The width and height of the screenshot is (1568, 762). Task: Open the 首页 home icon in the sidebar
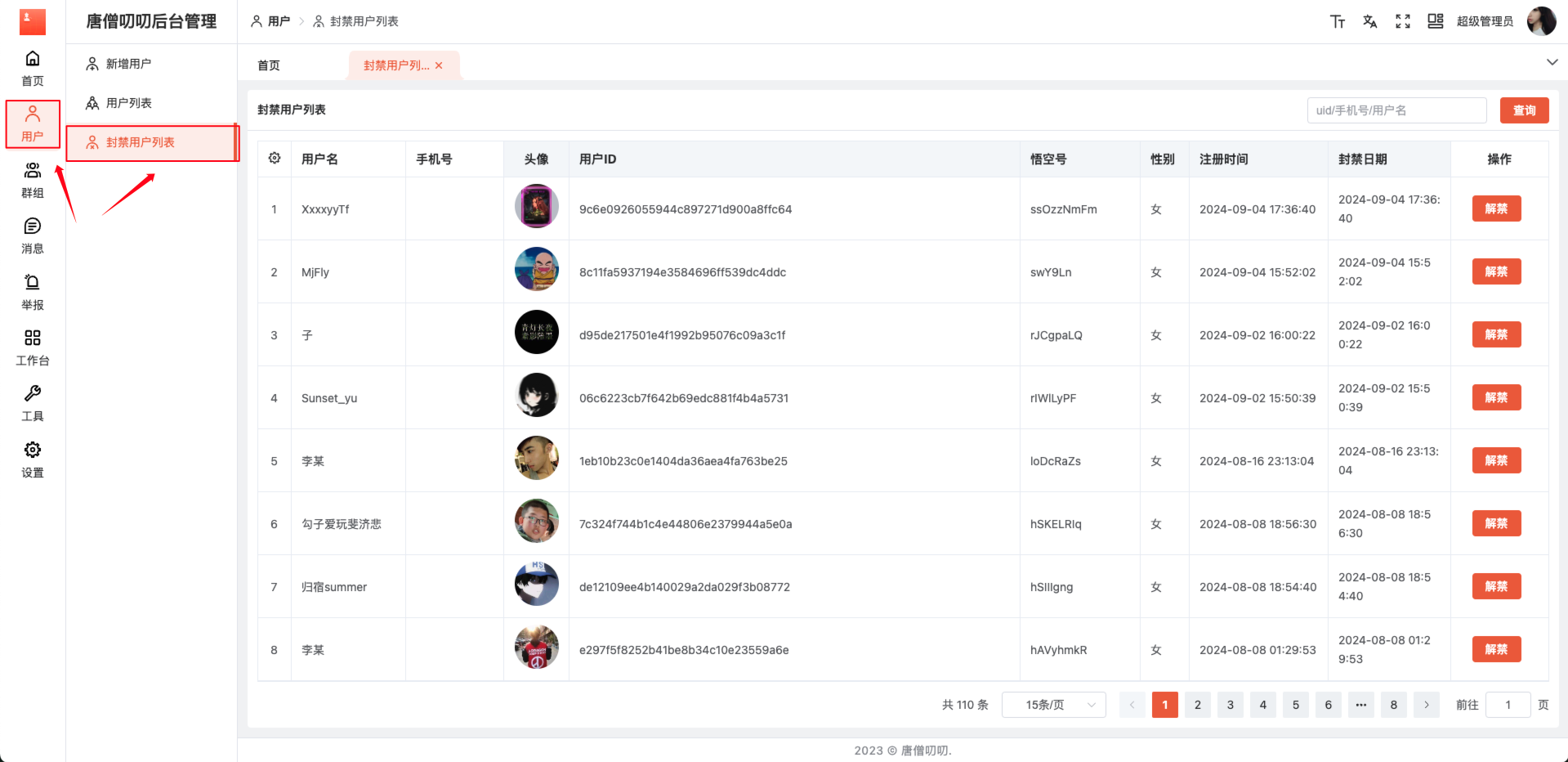tap(32, 67)
